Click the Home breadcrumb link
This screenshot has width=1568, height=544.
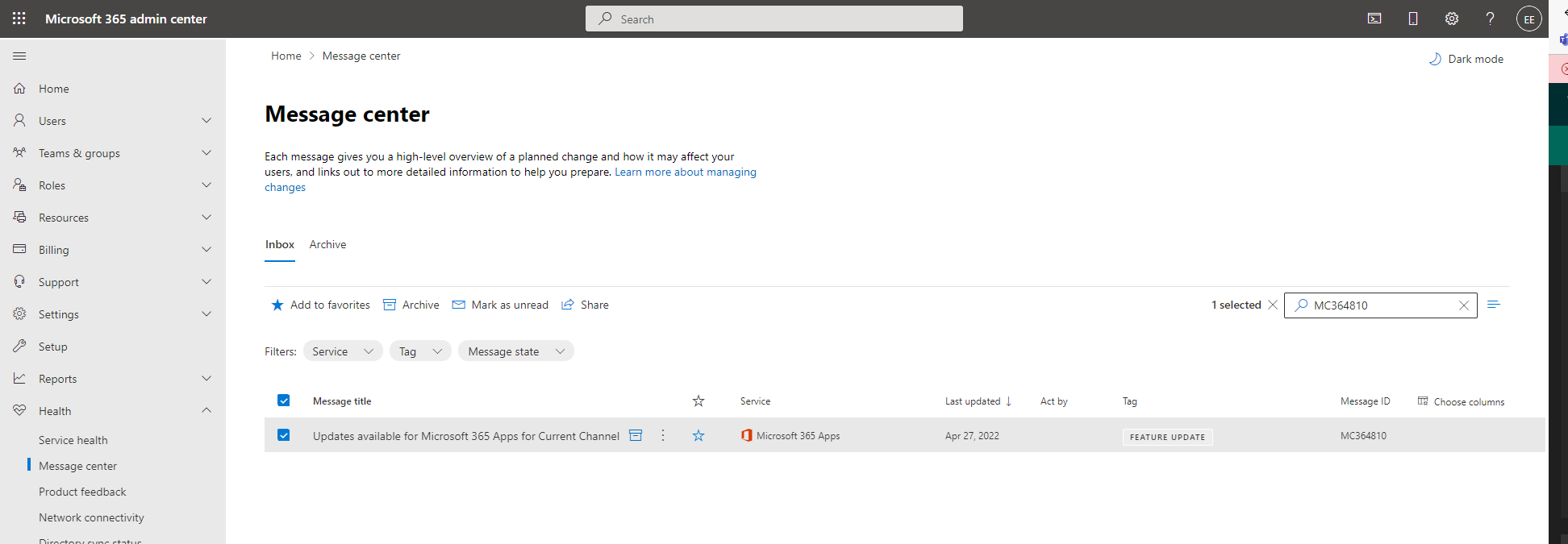pos(286,56)
